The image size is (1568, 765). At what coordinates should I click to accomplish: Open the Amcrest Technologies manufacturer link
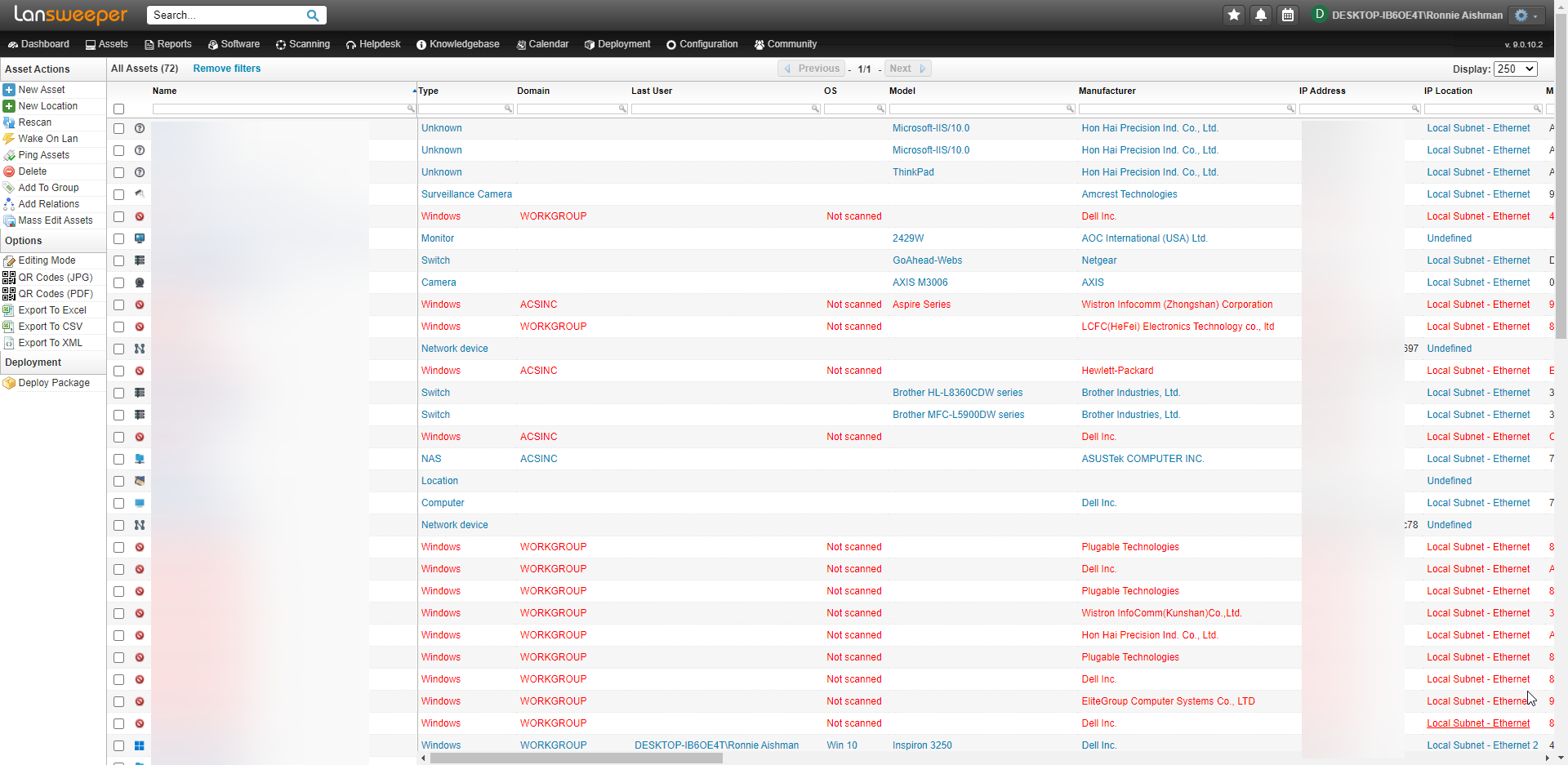(1129, 194)
